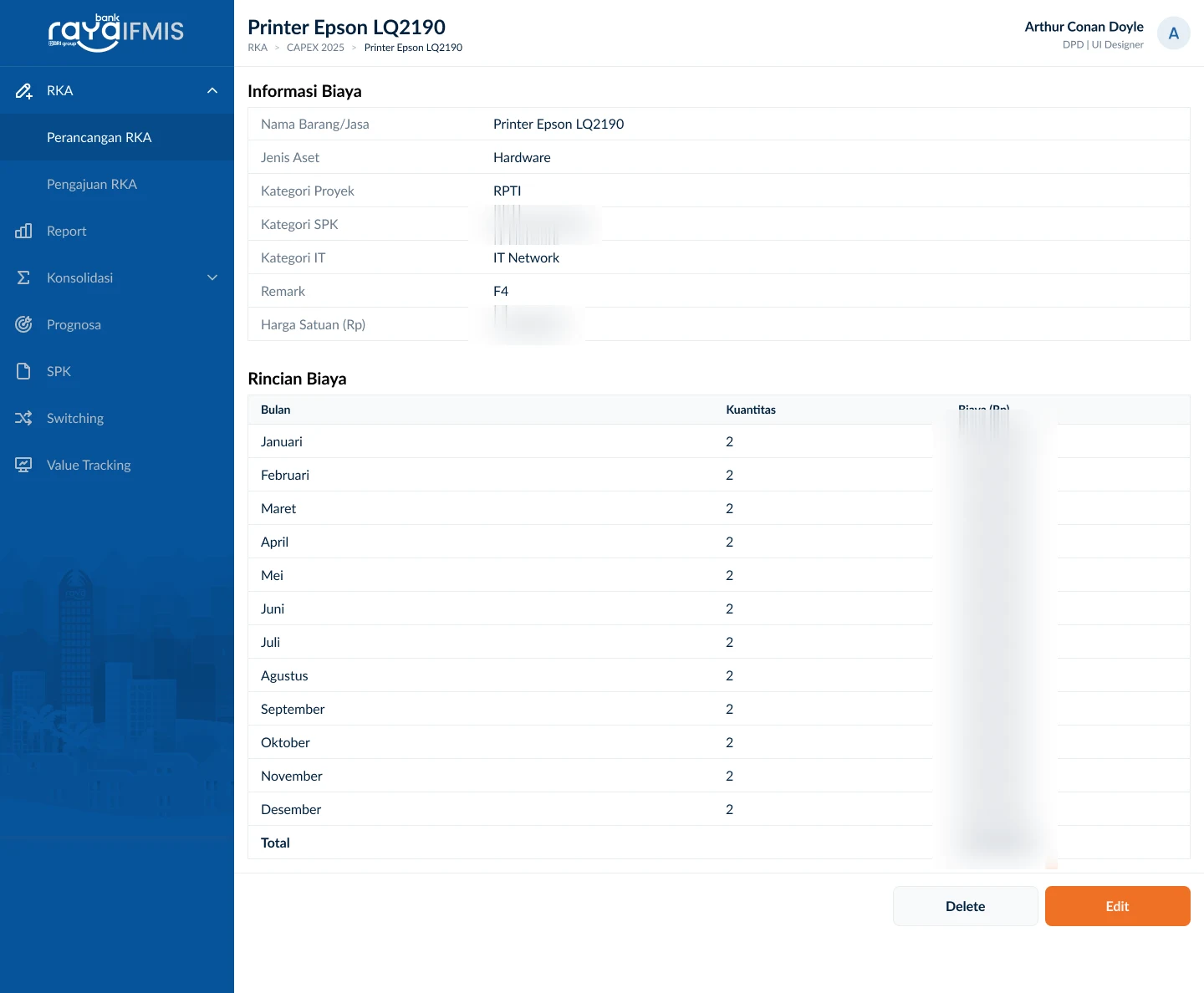
Task: Select the September row
Action: pos(719,709)
